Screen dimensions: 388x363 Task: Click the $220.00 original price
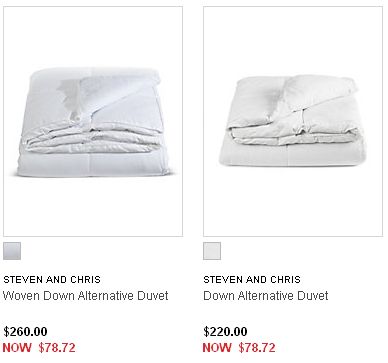225,332
